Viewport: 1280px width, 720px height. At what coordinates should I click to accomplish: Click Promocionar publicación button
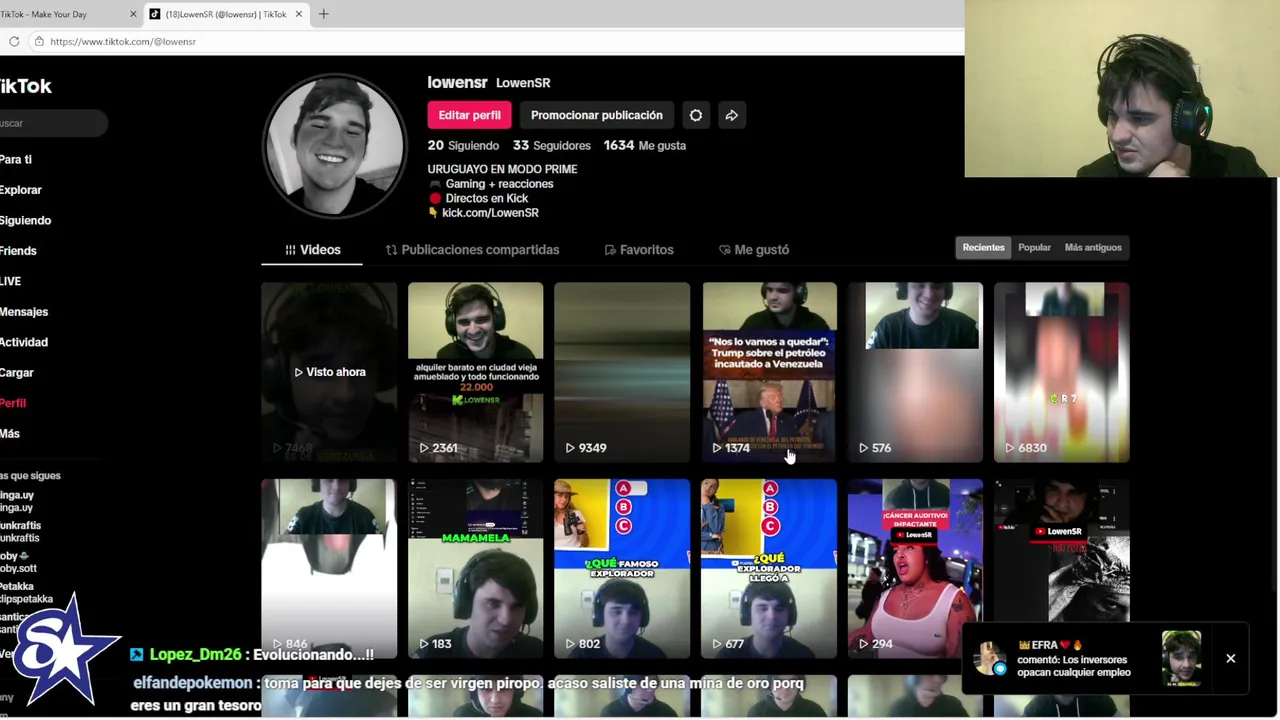coord(597,115)
